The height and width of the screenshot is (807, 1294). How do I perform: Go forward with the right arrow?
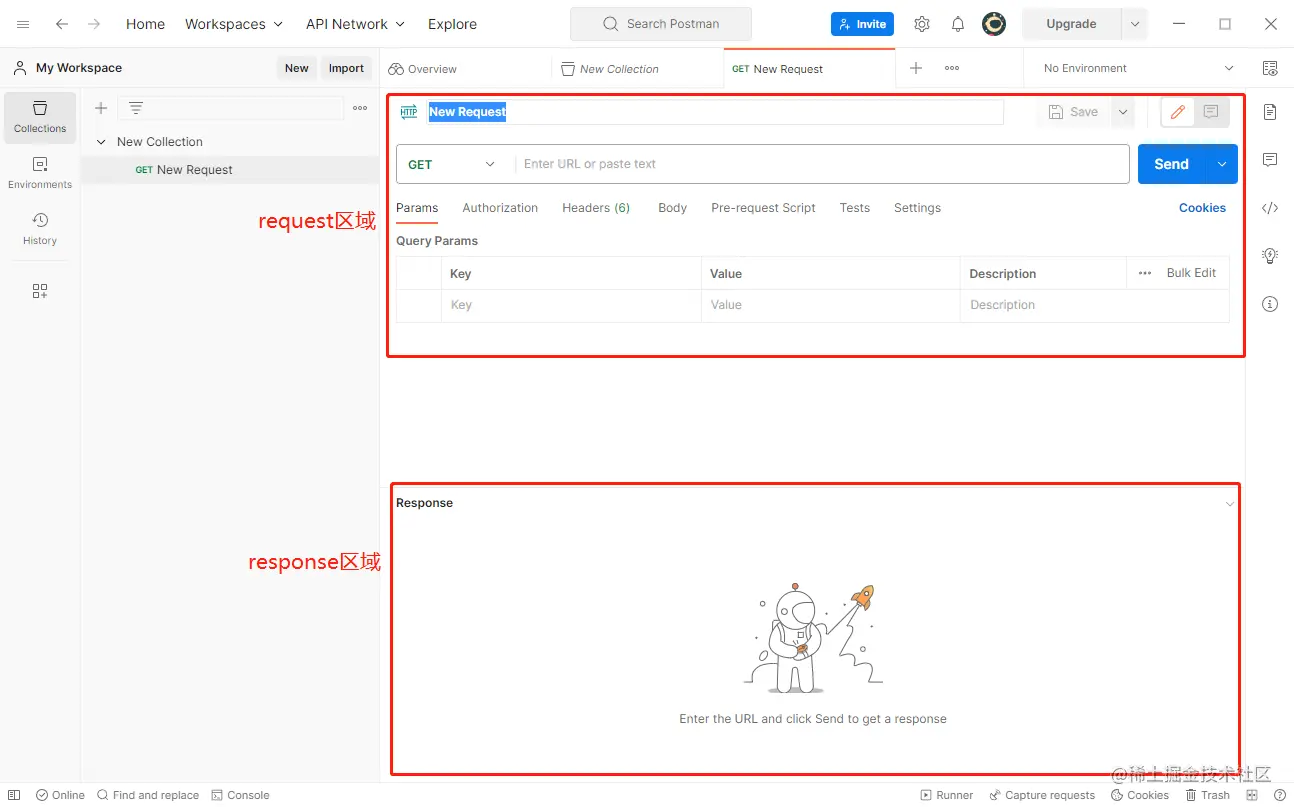coord(94,24)
